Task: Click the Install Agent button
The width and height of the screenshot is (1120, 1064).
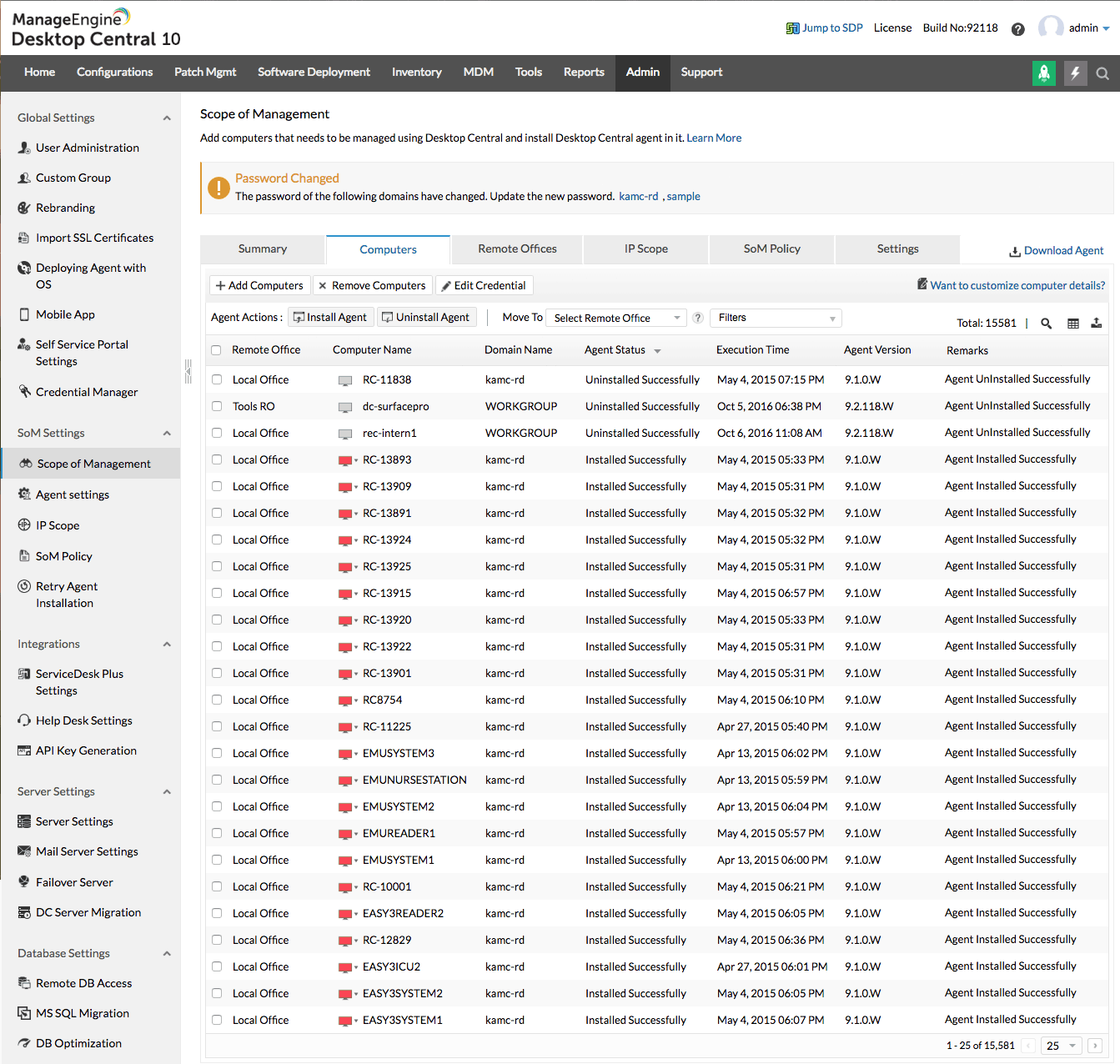Action: click(330, 317)
